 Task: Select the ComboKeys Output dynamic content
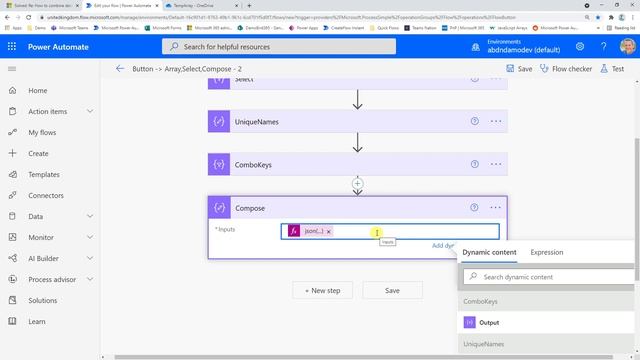tap(547, 322)
